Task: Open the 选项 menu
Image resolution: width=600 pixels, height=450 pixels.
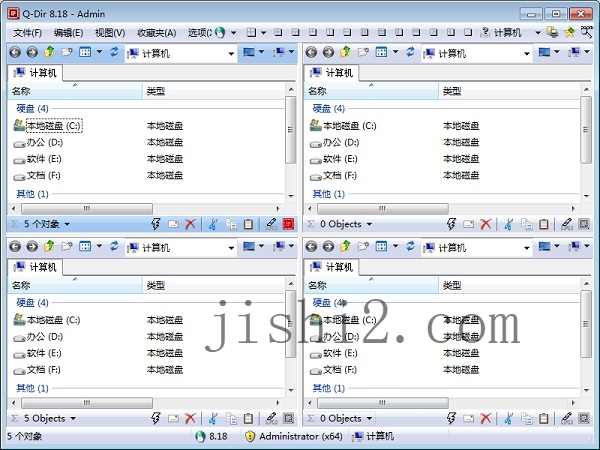Action: [199, 33]
